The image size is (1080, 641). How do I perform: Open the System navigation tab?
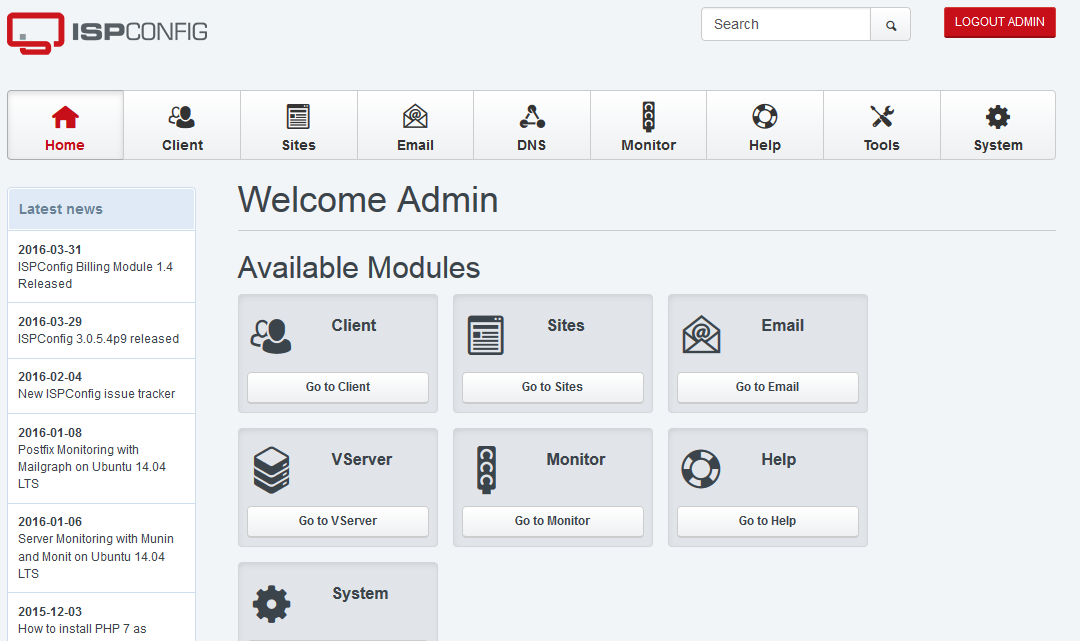pos(998,125)
